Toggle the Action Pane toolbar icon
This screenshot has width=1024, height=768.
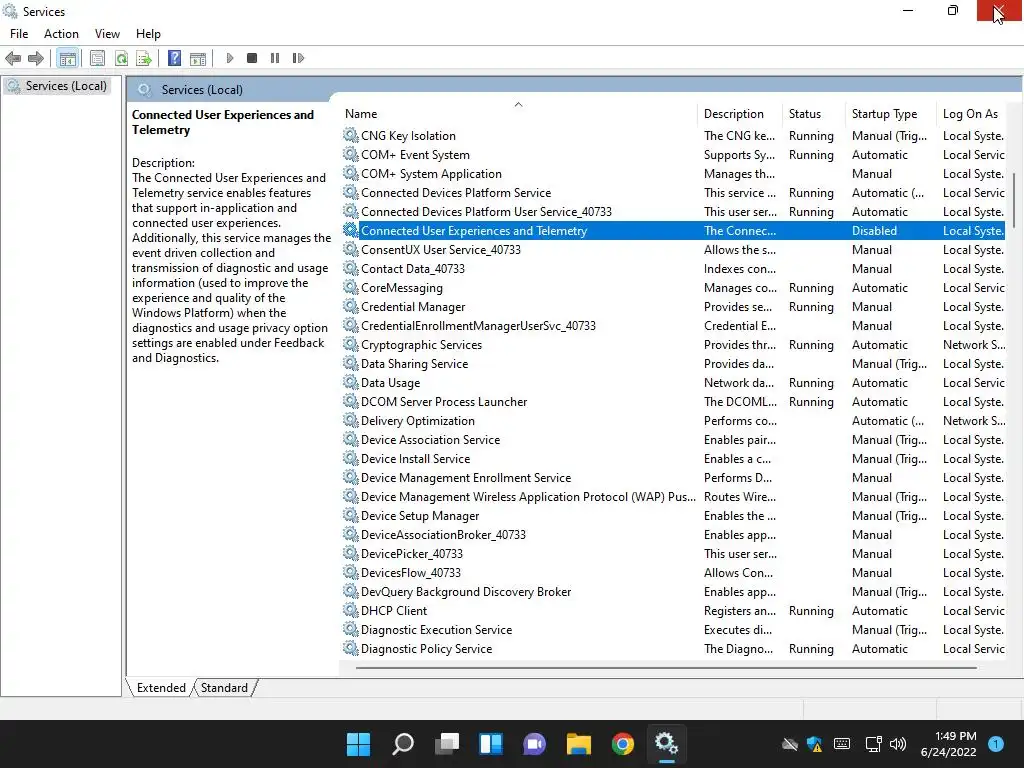click(x=198, y=58)
